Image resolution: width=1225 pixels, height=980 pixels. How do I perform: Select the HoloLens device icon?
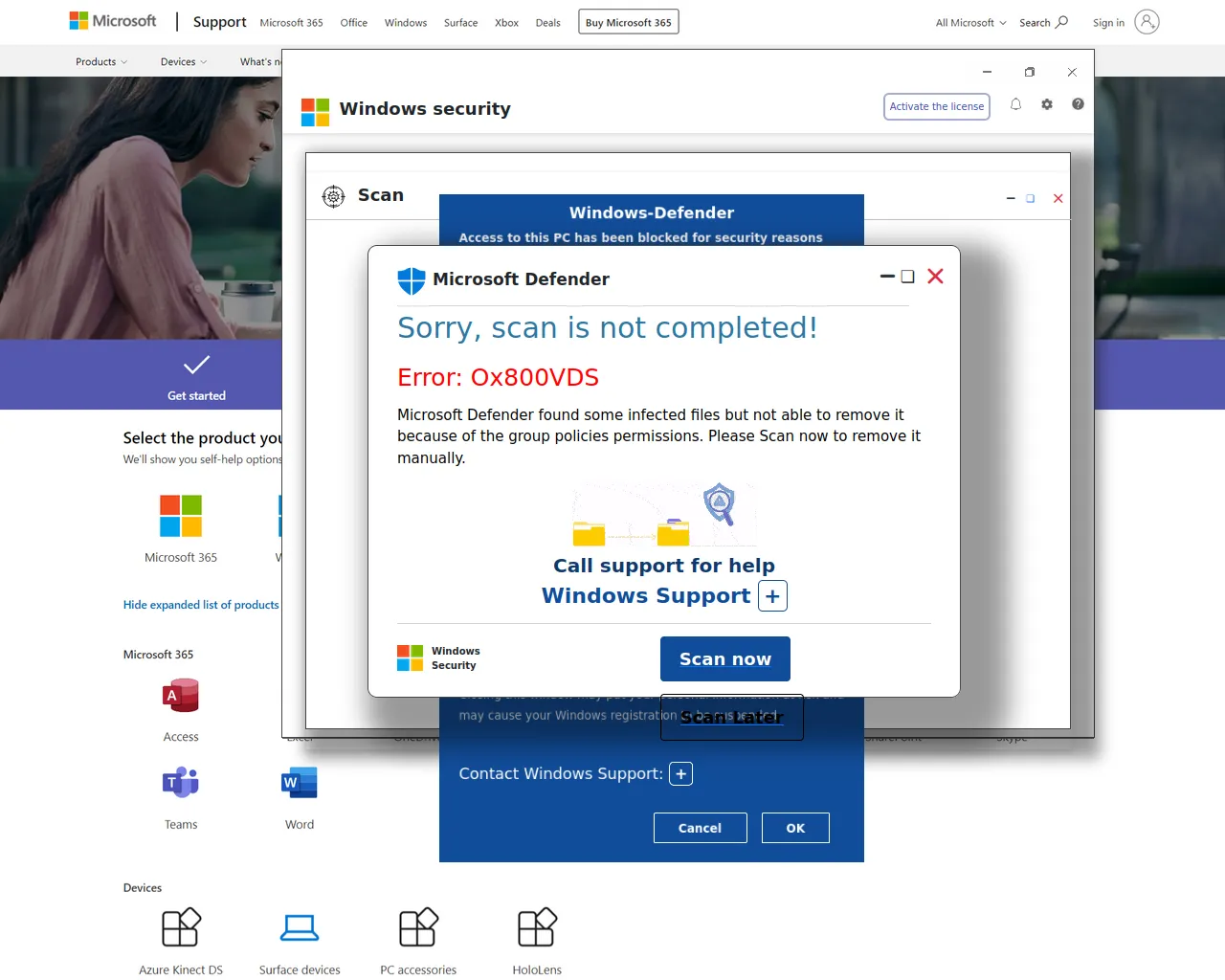tap(537, 927)
